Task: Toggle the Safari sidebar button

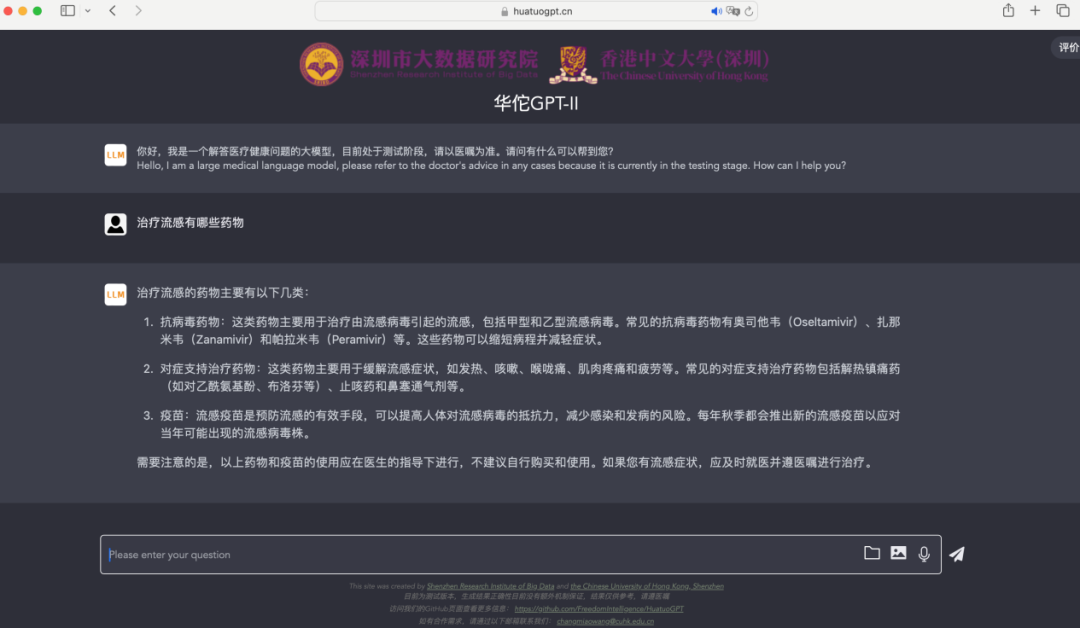Action: [x=68, y=10]
